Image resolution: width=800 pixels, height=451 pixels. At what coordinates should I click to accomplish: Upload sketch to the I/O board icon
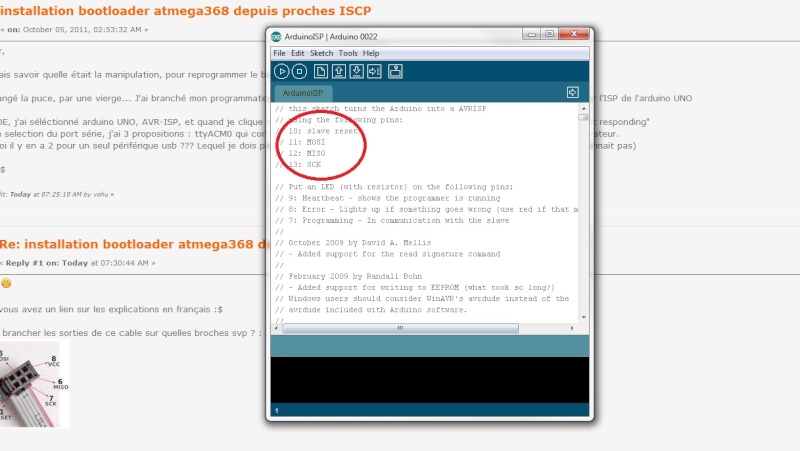(374, 71)
